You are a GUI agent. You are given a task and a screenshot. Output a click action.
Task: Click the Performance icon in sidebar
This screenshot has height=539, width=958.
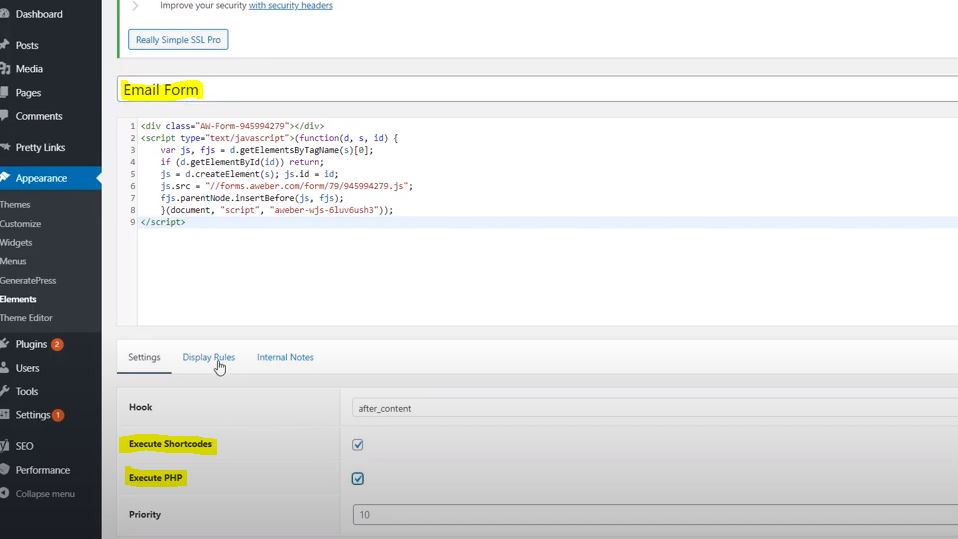coord(4,469)
